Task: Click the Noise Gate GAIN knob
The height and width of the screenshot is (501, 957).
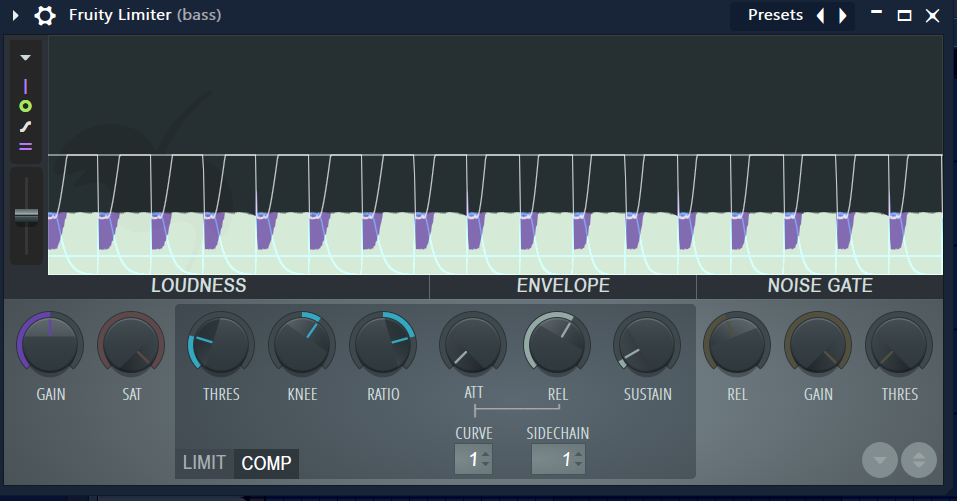Action: (818, 344)
